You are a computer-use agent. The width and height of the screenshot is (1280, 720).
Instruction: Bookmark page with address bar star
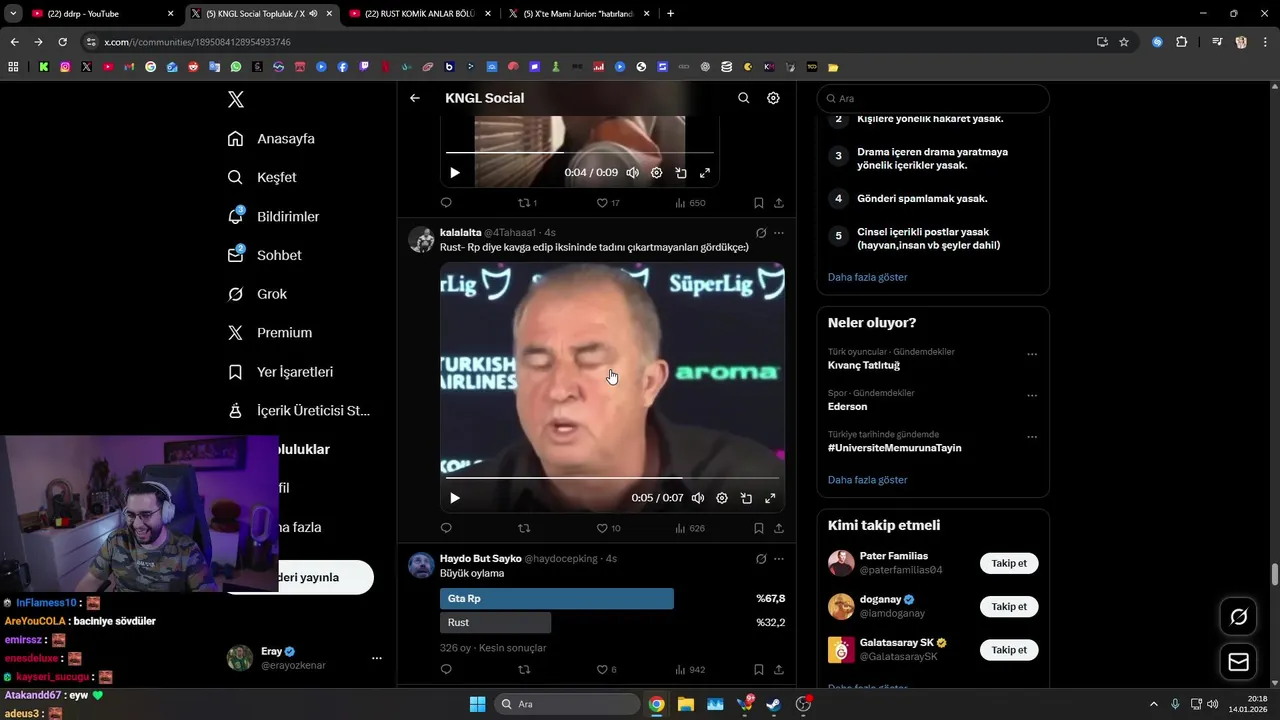pos(1124,42)
